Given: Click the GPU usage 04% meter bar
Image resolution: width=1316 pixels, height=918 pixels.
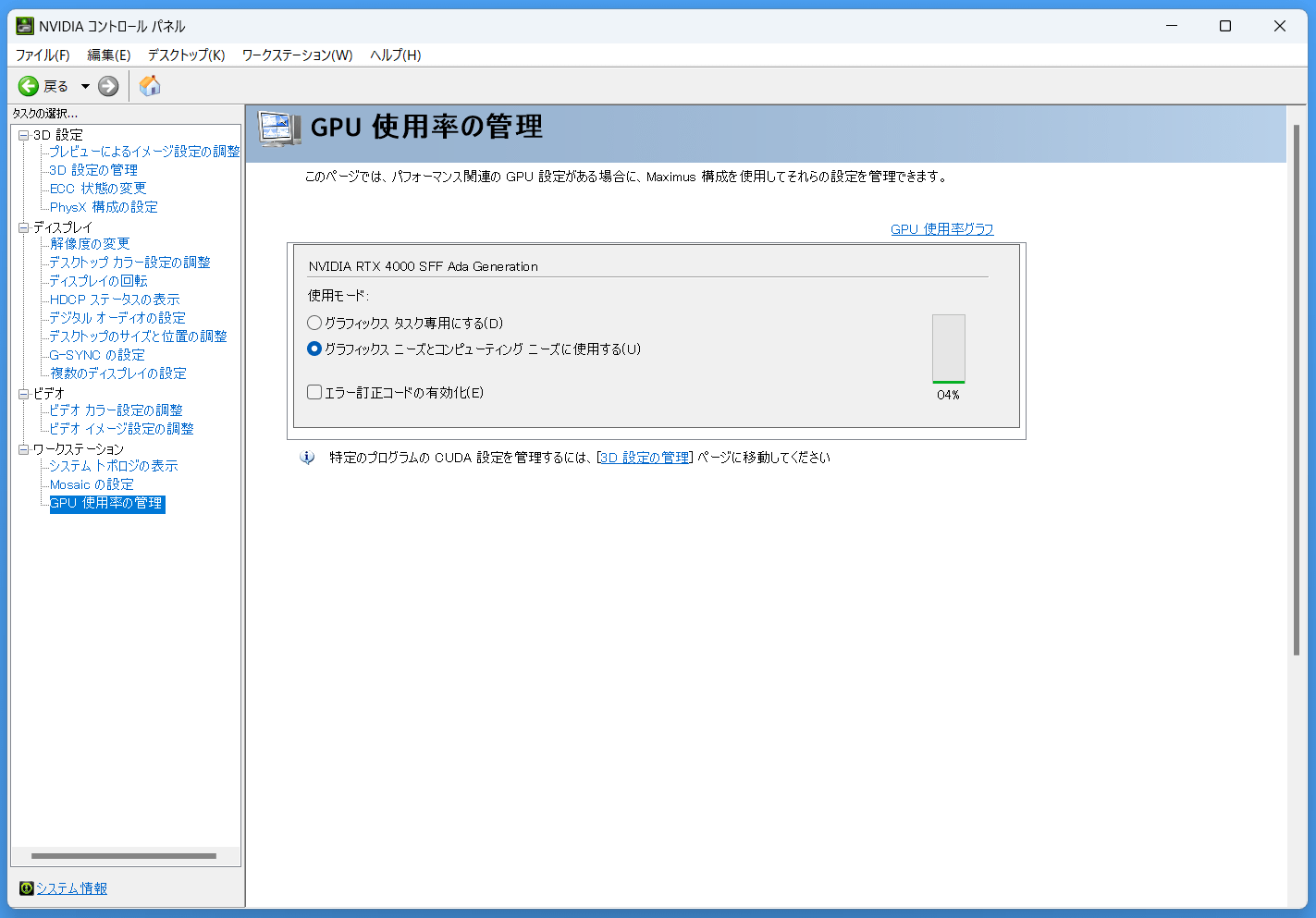Looking at the screenshot, I should click(949, 349).
